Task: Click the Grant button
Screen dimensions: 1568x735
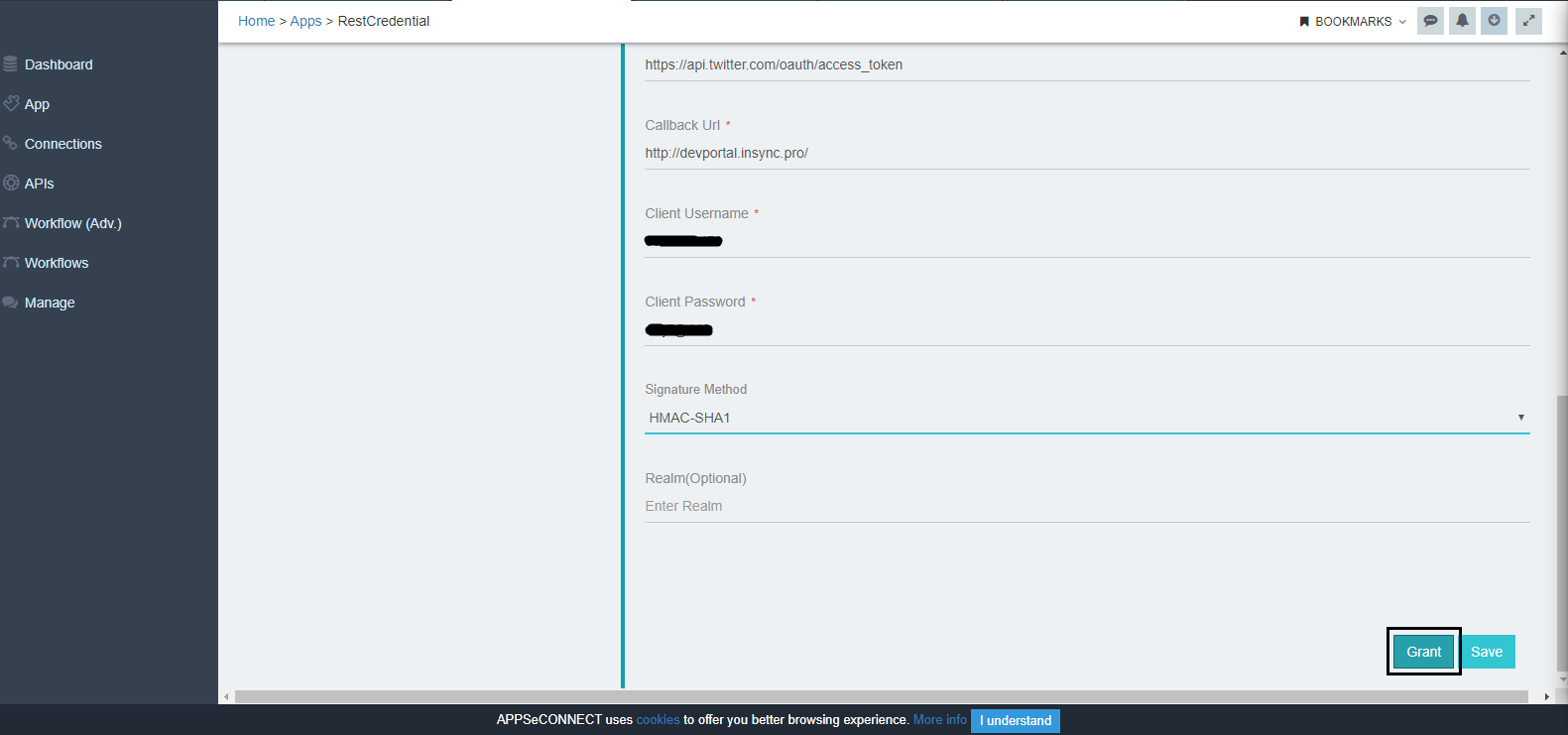Action: pyautogui.click(x=1423, y=652)
